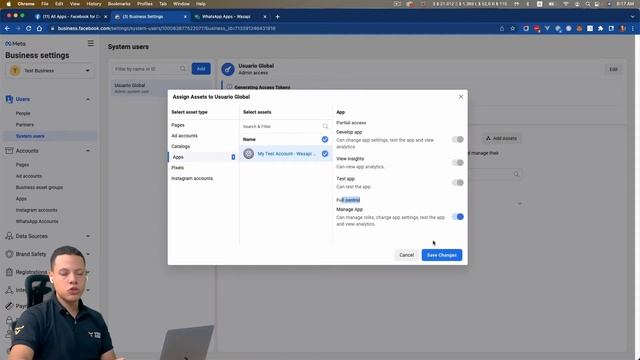Image resolution: width=640 pixels, height=360 pixels.
Task: Toggle Manage App full control switch
Action: [x=458, y=217]
